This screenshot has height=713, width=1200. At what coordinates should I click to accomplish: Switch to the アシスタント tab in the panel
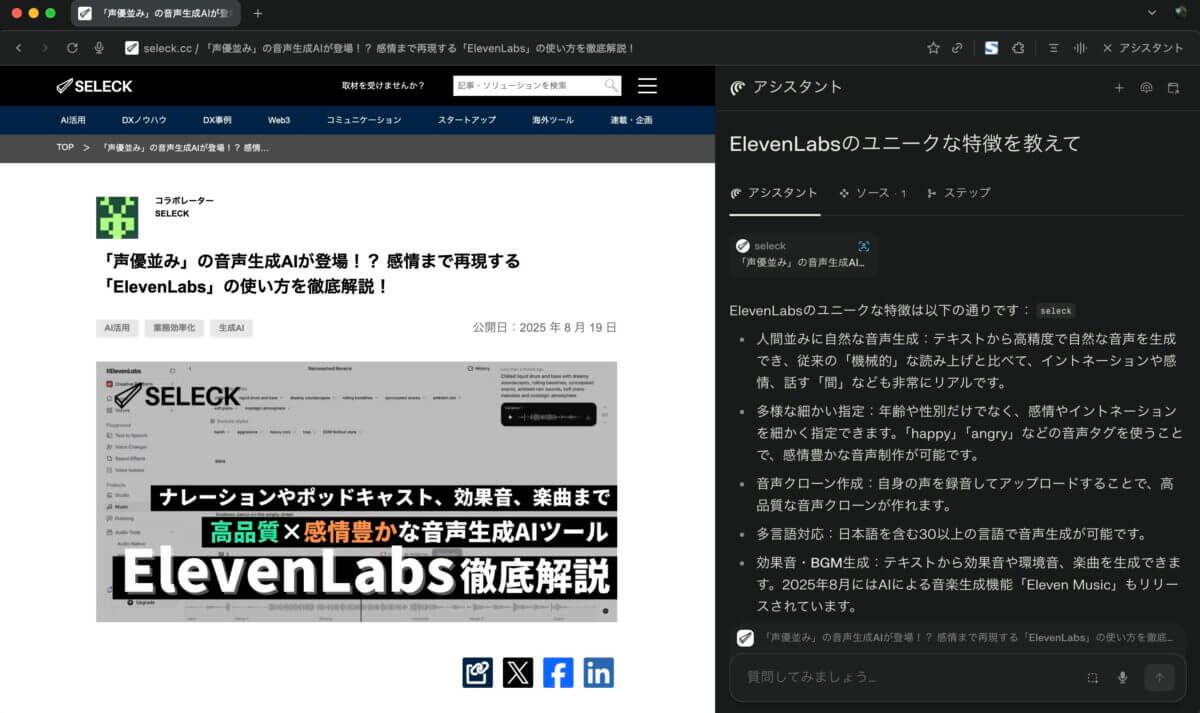774,193
